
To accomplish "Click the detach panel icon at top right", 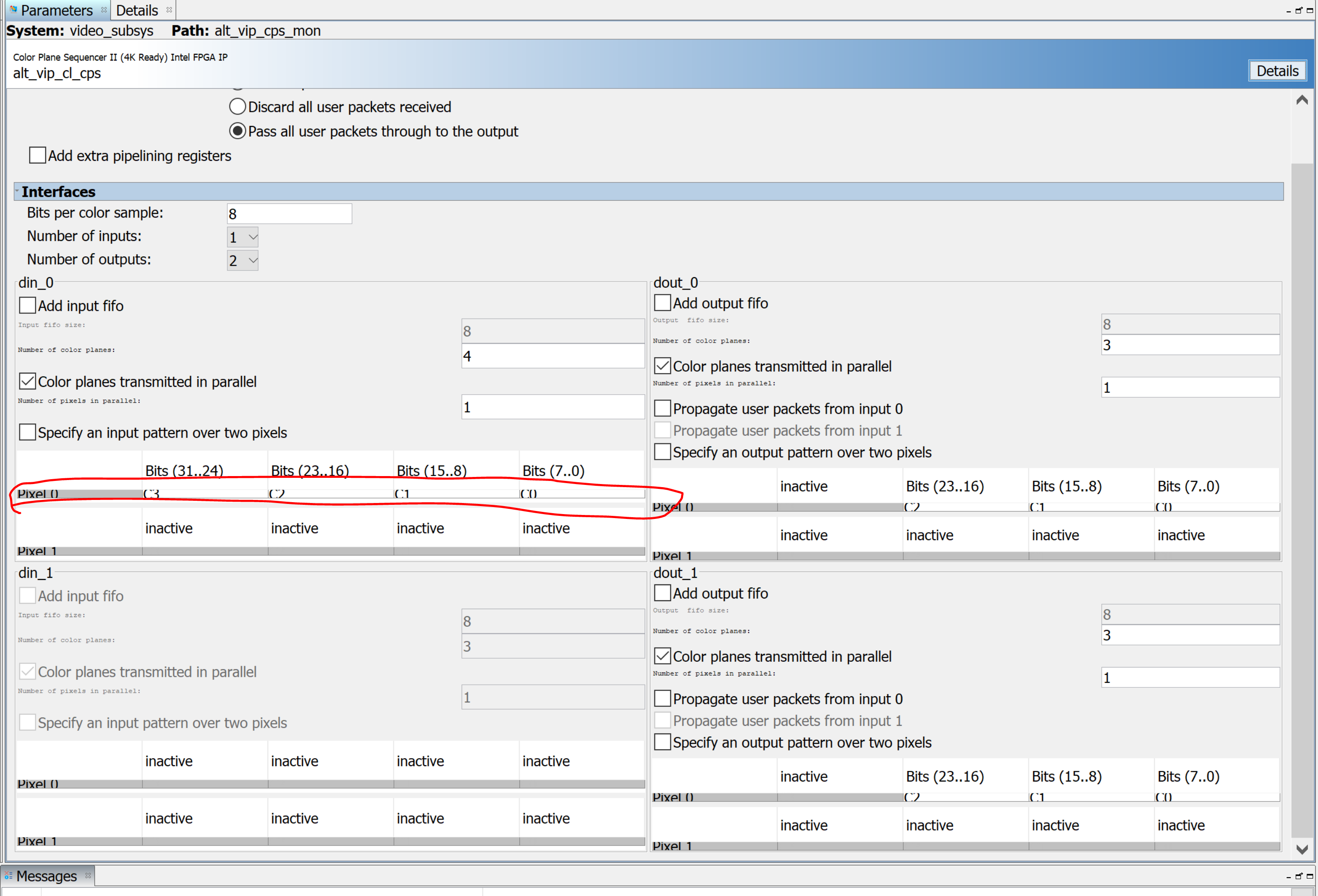I will pyautogui.click(x=1299, y=10).
